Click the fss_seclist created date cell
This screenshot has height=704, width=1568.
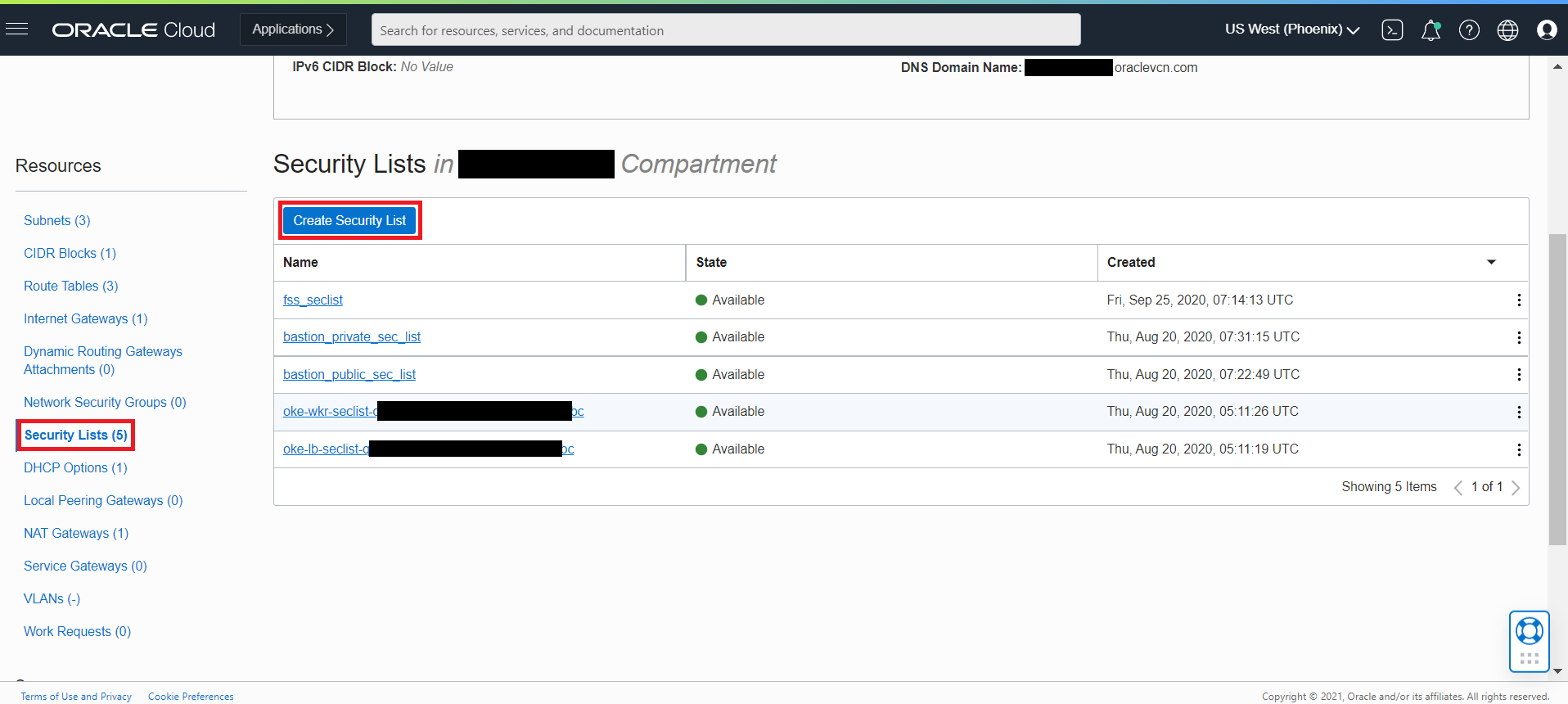[x=1200, y=300]
